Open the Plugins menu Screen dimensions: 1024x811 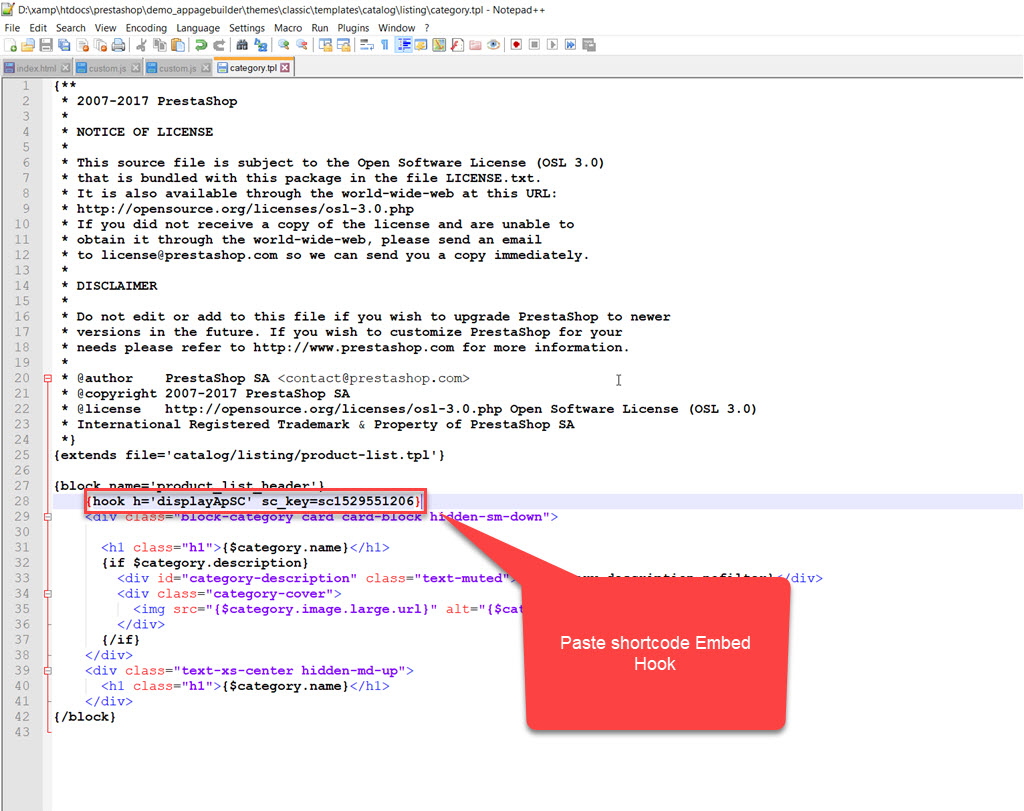pyautogui.click(x=353, y=28)
